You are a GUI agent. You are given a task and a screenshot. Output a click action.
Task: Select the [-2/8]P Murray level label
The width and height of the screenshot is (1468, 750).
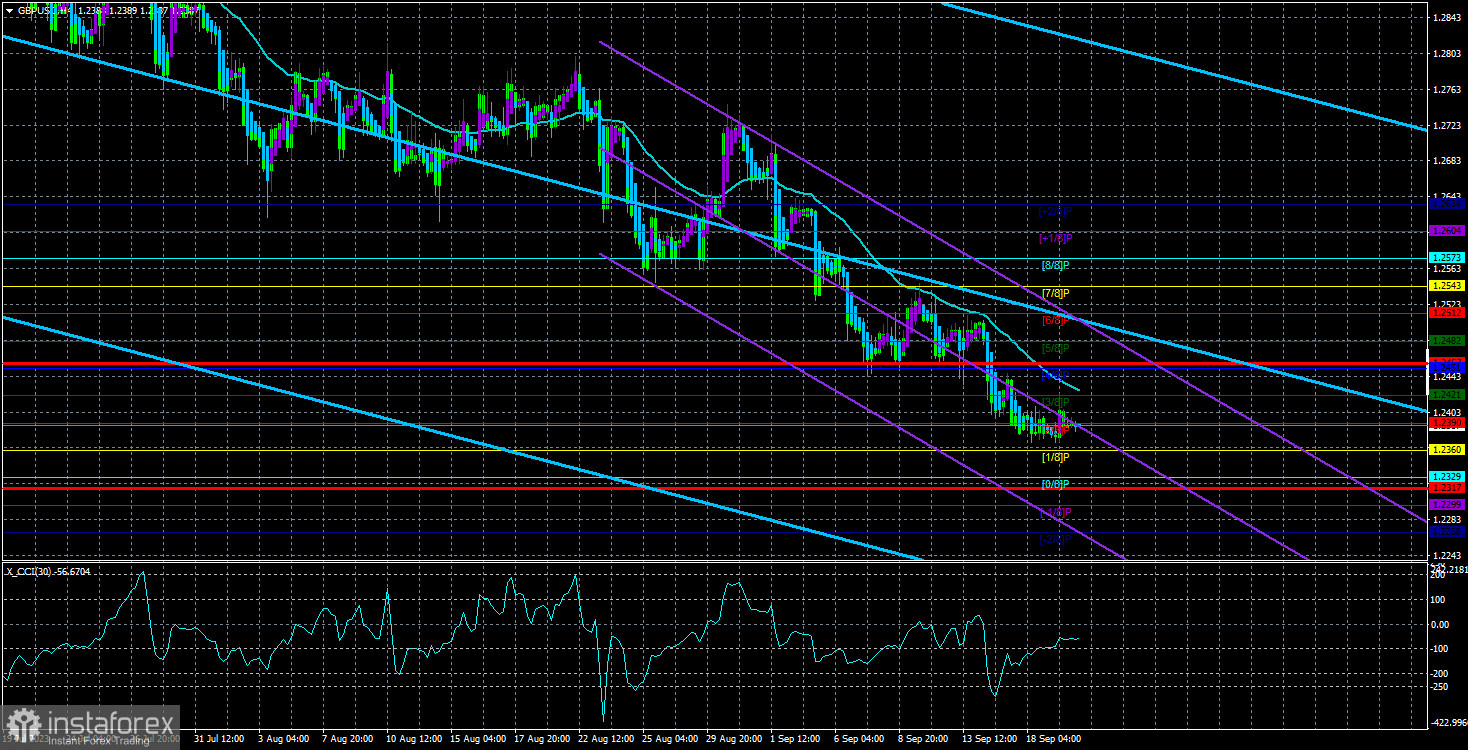tap(1056, 540)
